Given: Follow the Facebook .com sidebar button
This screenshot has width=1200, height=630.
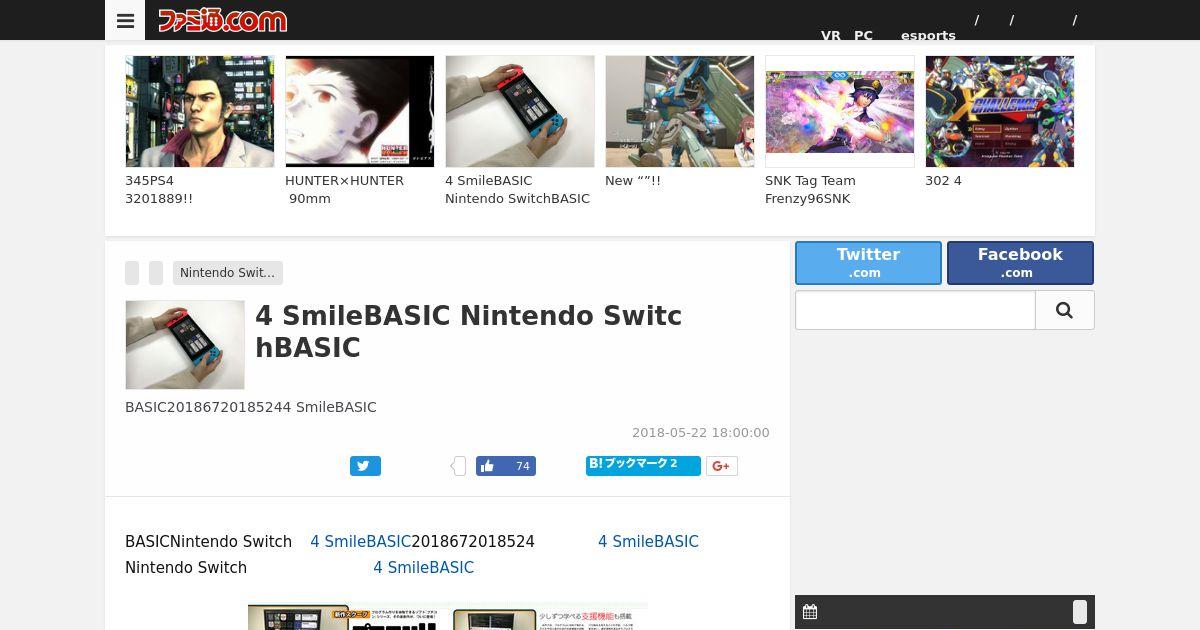Looking at the screenshot, I should (1020, 262).
